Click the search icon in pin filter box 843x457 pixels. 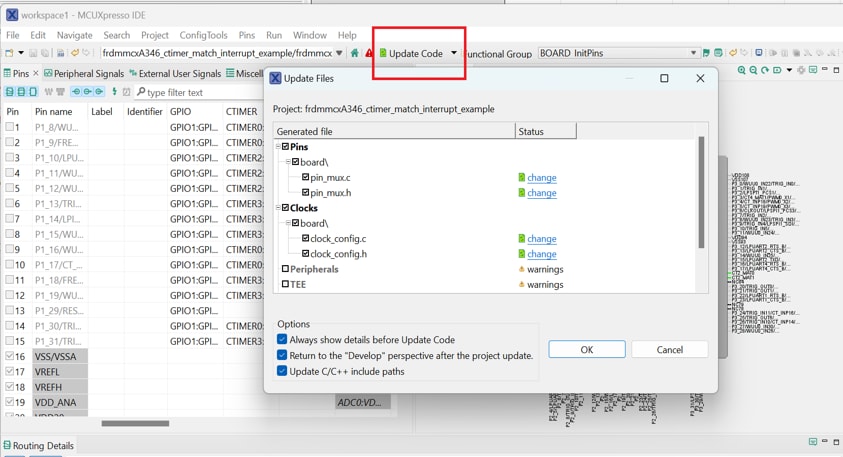tap(141, 92)
